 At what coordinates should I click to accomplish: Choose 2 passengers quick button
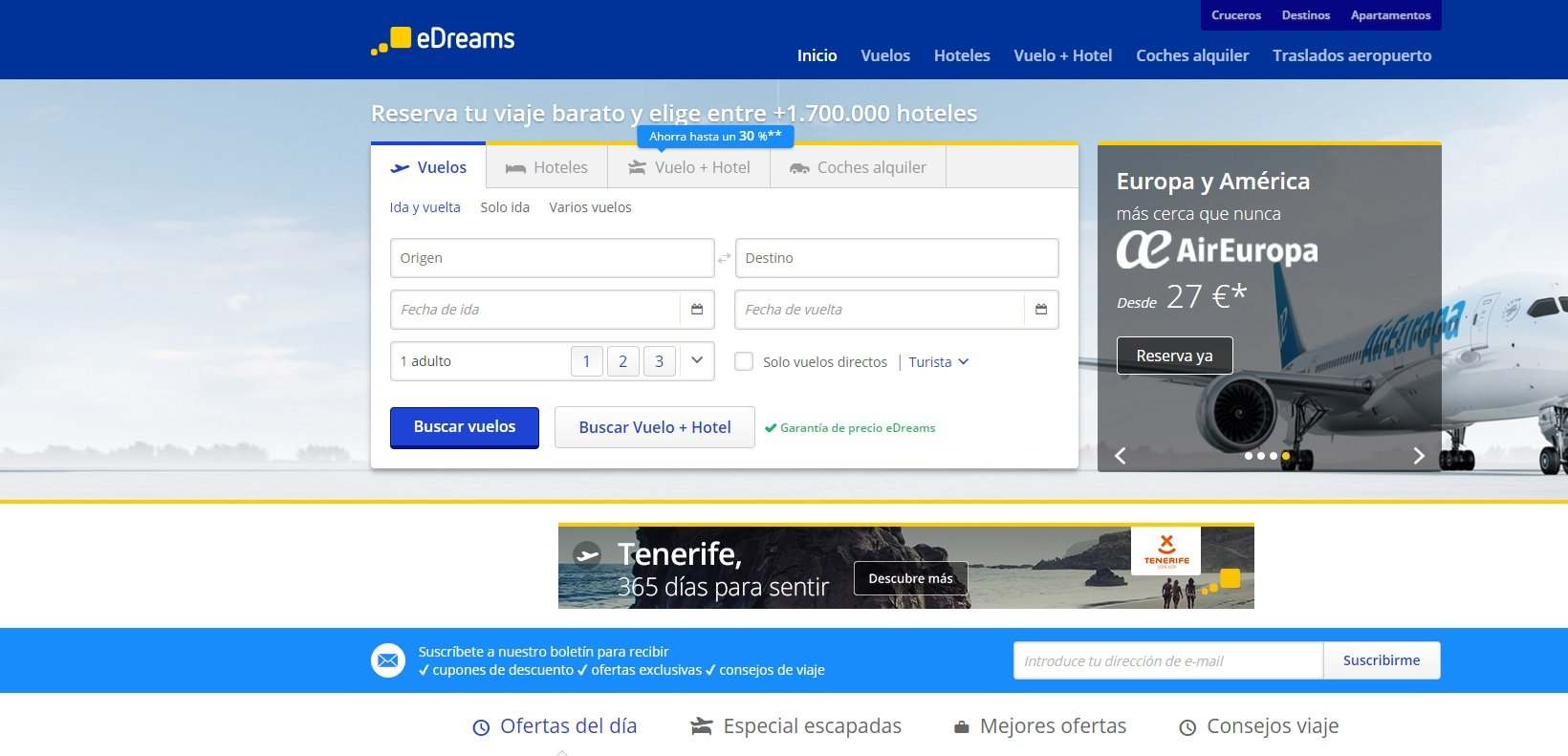(x=623, y=361)
